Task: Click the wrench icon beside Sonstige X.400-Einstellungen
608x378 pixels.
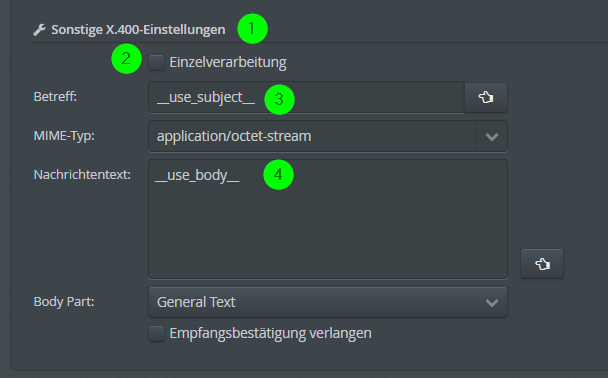Action: click(40, 30)
